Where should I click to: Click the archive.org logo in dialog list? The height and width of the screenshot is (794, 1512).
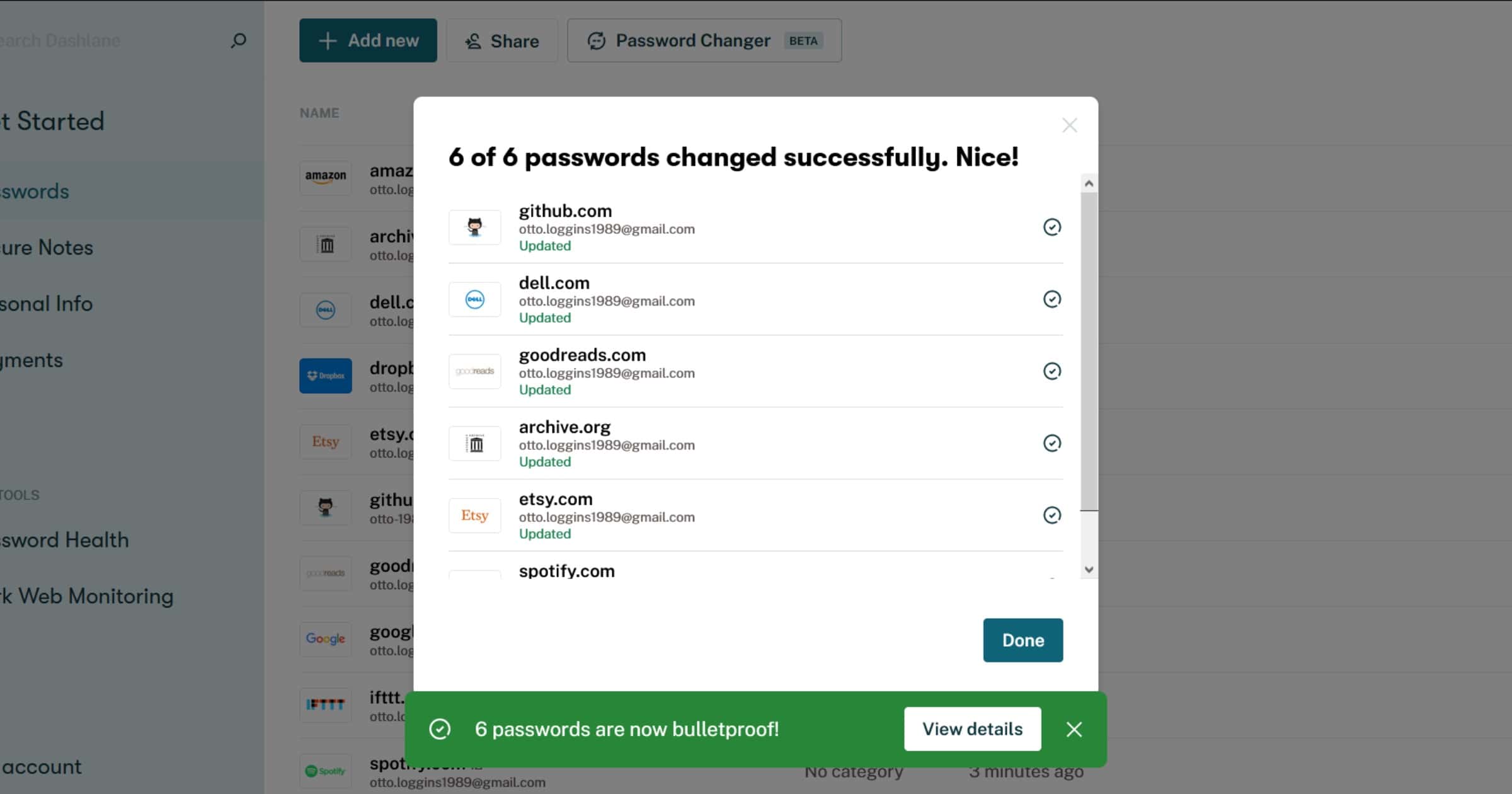pos(475,444)
